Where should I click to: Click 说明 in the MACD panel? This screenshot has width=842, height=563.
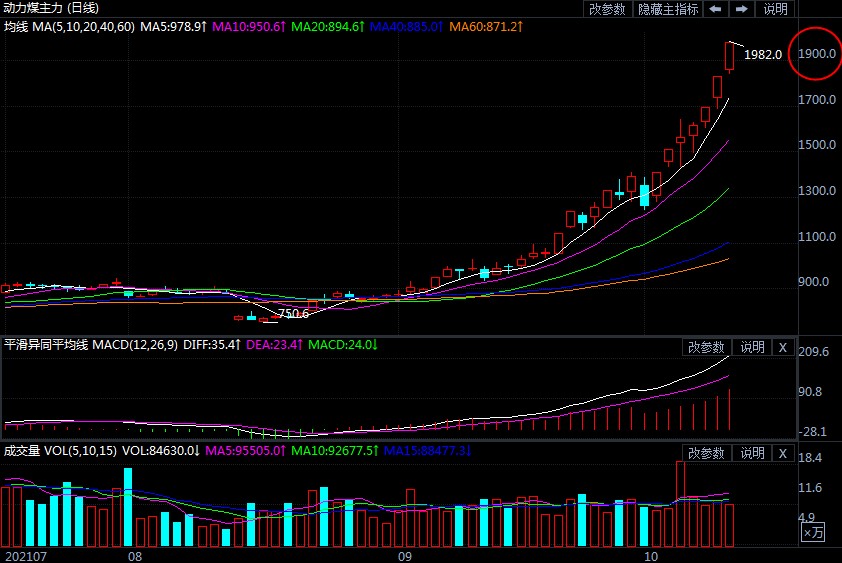[751, 347]
